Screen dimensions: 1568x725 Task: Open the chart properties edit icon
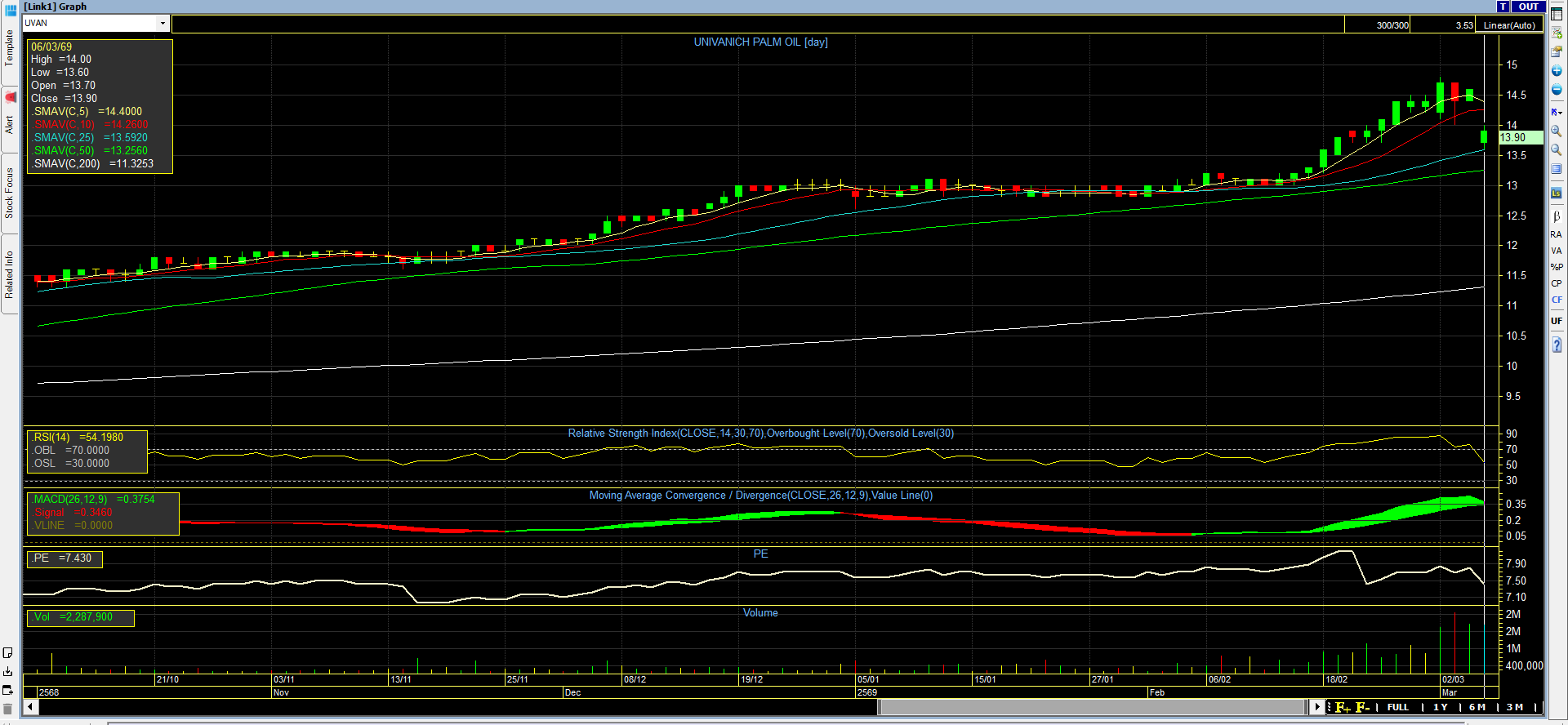coord(1557,51)
